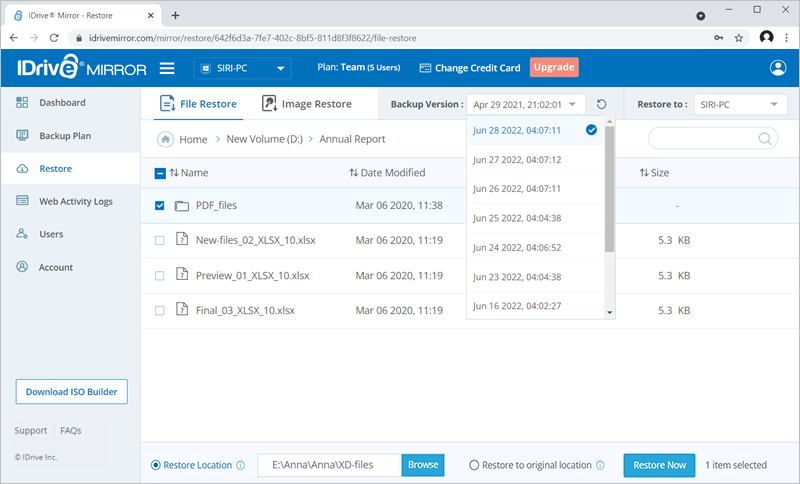Click the restore location path field

tap(330, 465)
